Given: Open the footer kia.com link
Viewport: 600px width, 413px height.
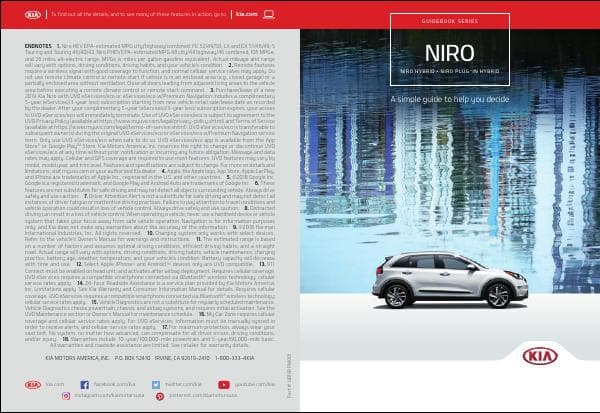Looking at the screenshot, I should pyautogui.click(x=55, y=384).
